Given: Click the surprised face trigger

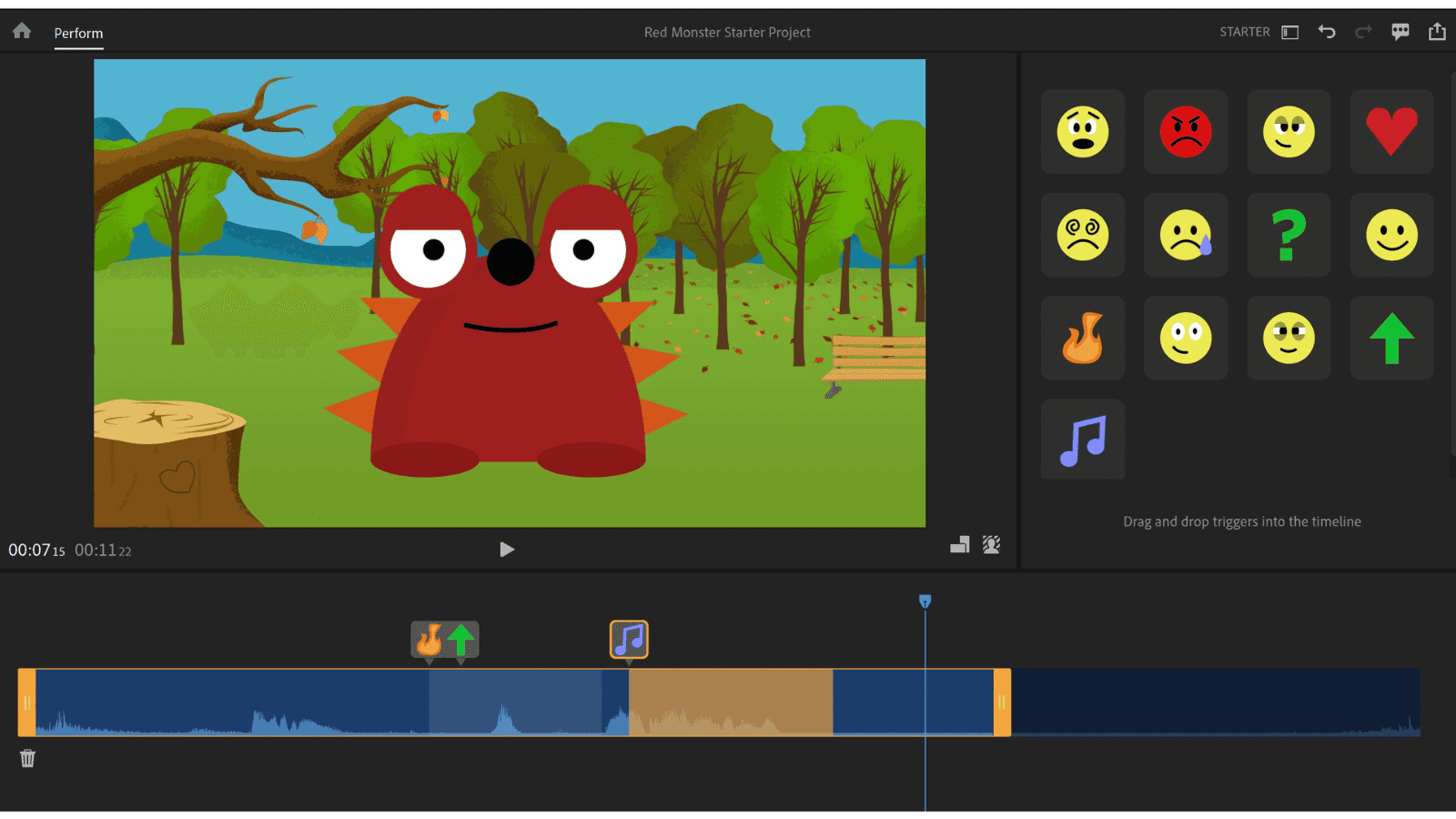Looking at the screenshot, I should (x=1082, y=132).
